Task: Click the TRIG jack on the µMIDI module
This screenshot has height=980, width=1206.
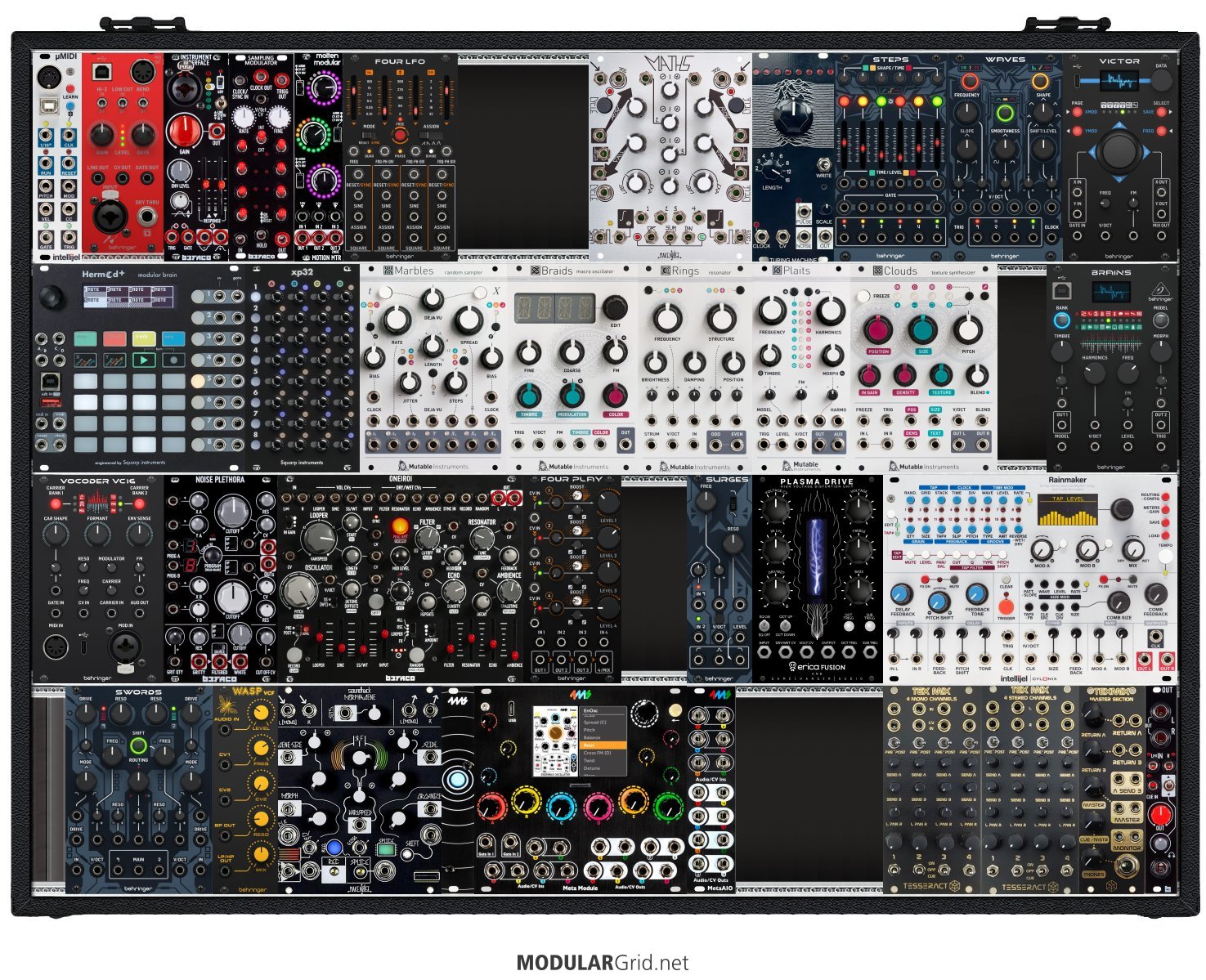Action: [x=69, y=237]
